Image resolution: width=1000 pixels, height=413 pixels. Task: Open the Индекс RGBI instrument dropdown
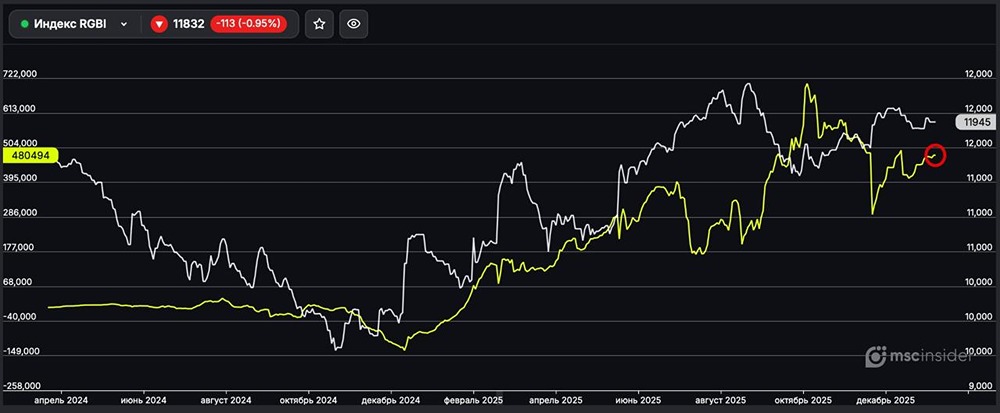pos(74,24)
